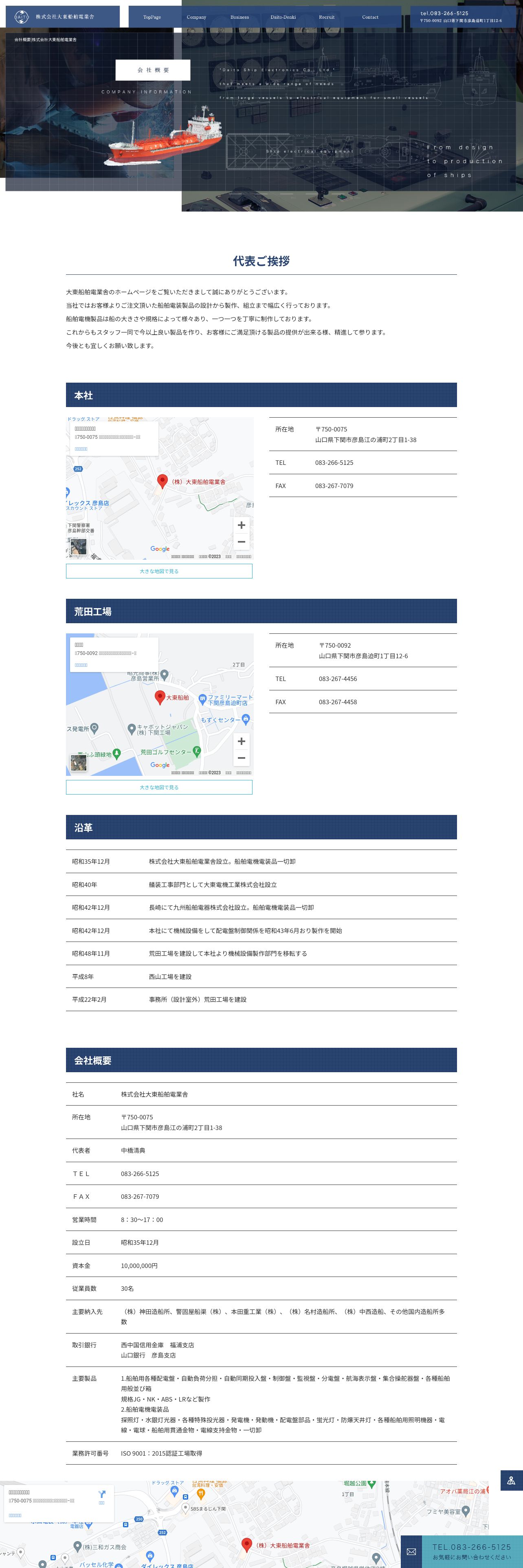Zoom out on the 本社 map
Image resolution: width=523 pixels, height=1568 pixels.
(242, 542)
